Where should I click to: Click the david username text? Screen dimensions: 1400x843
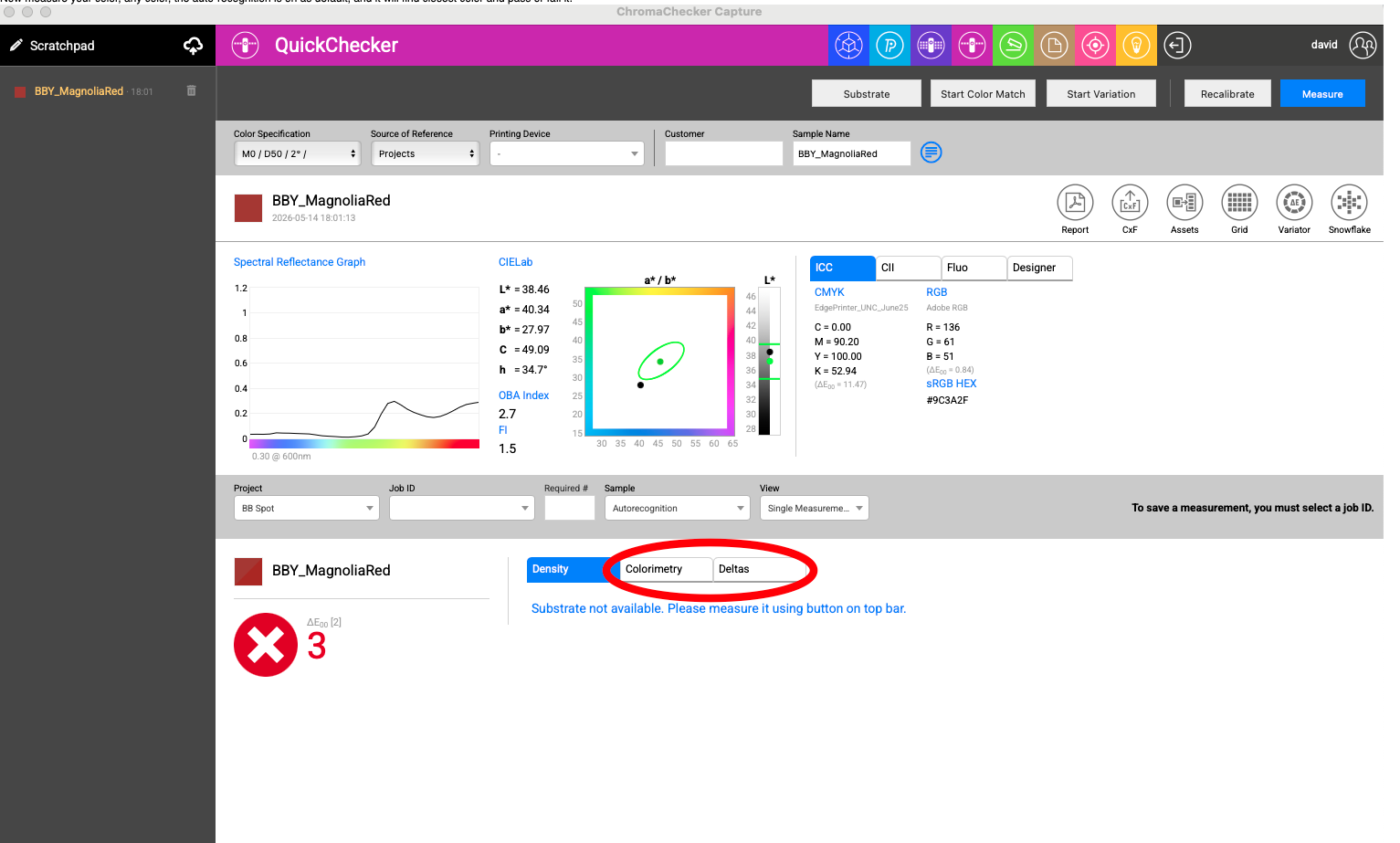click(x=1324, y=45)
